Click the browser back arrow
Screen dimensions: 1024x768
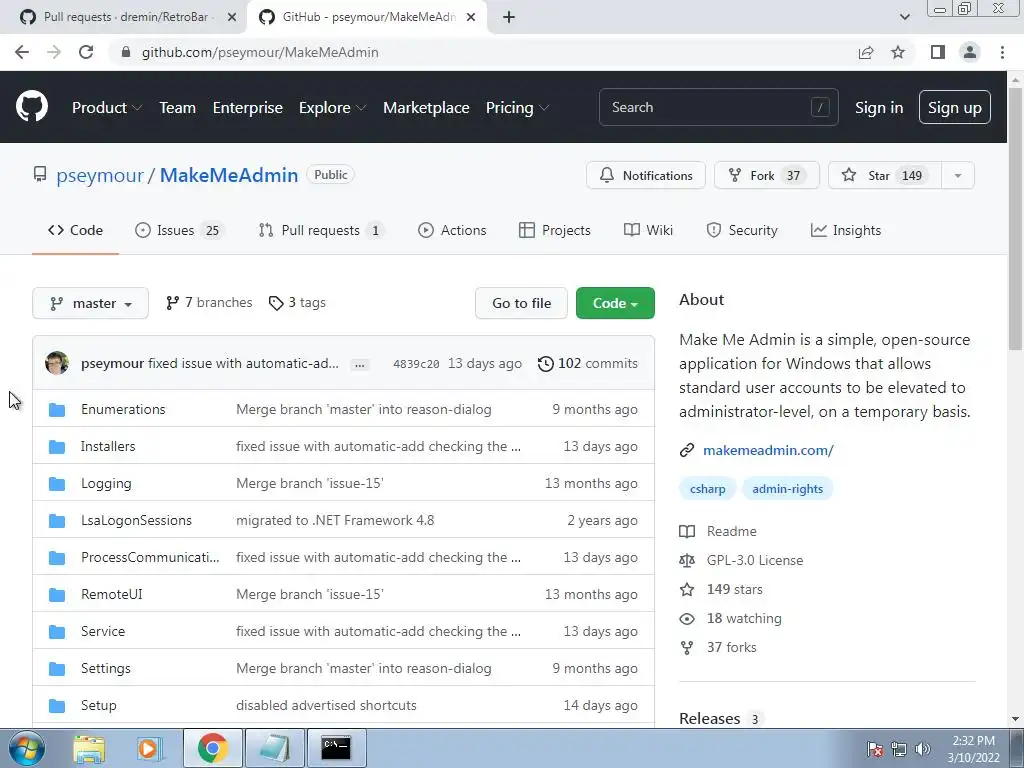point(22,52)
